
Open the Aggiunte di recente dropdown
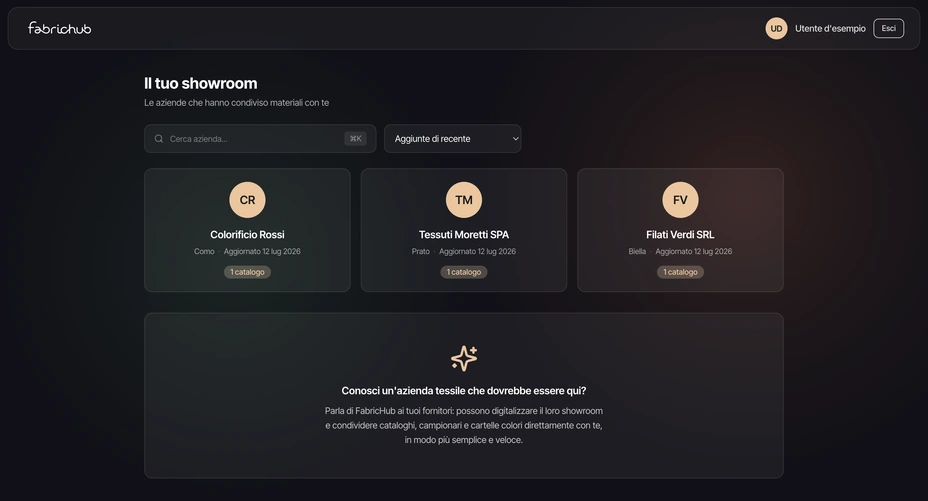point(453,138)
